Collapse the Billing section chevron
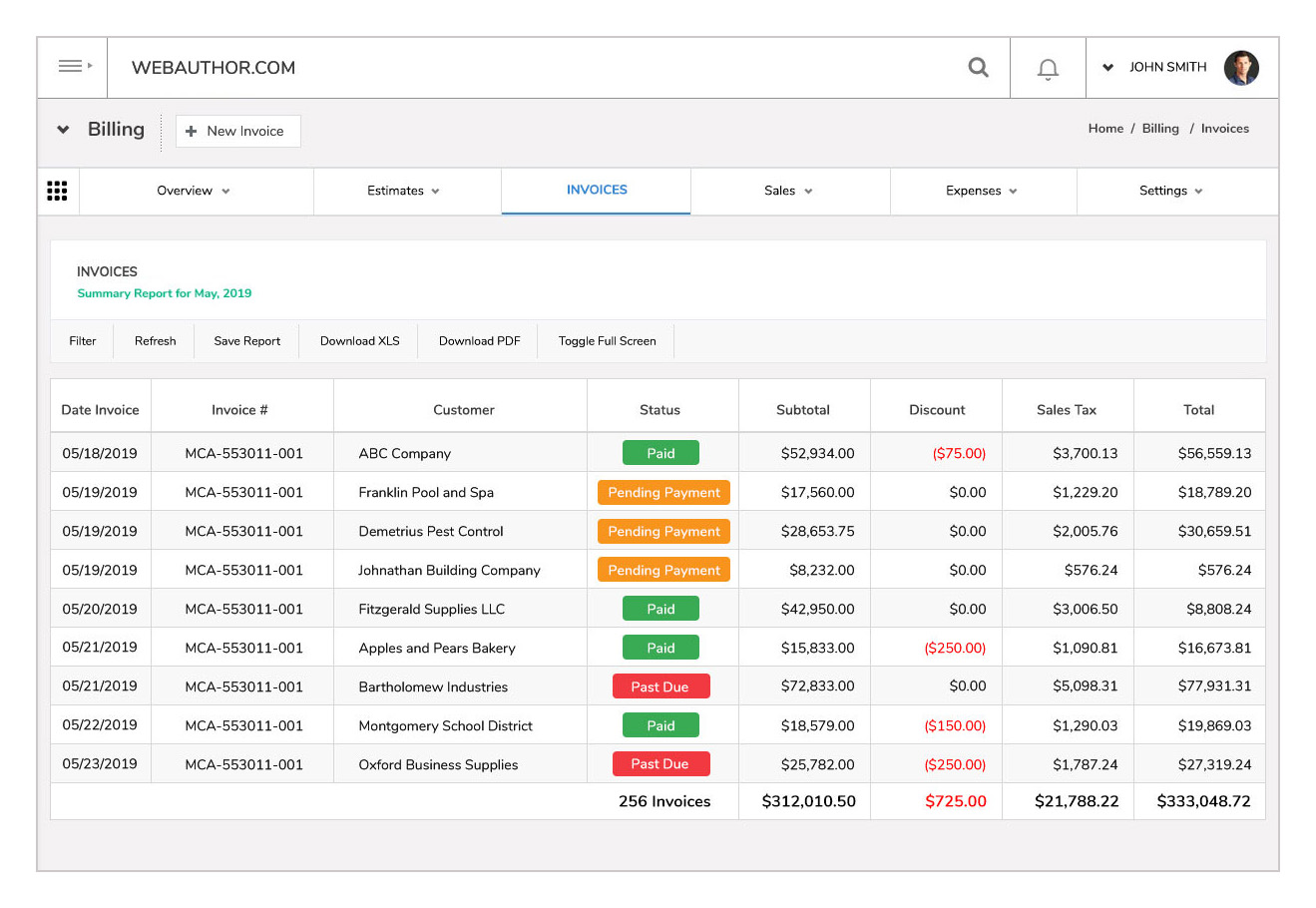Viewport: 1316px width, 908px height. click(64, 130)
